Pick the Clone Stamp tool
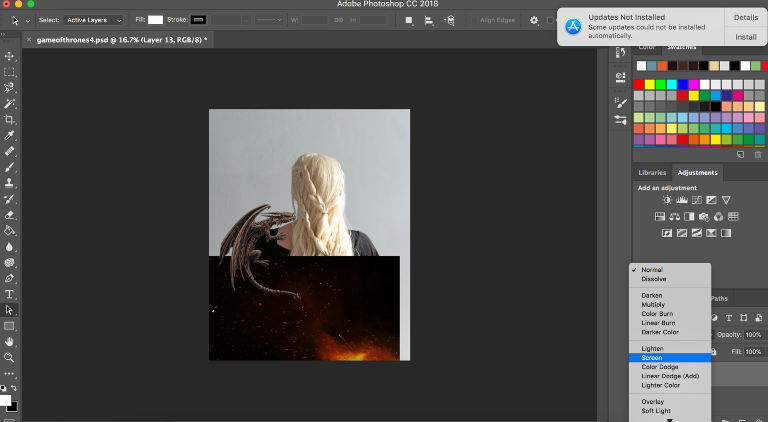Viewport: 768px width, 422px height. 9,183
